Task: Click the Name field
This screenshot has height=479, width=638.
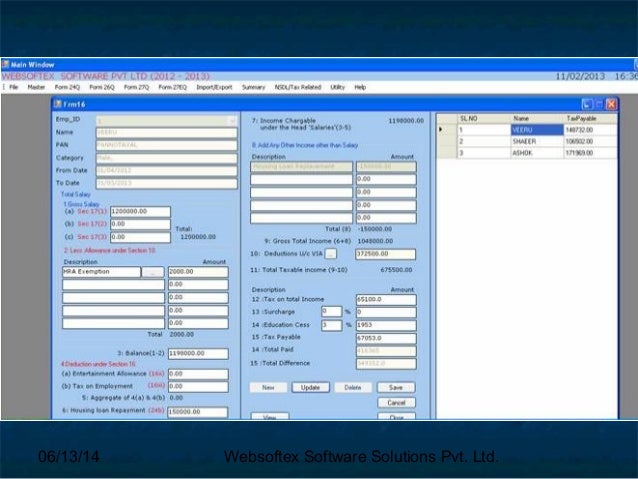Action: [166, 133]
